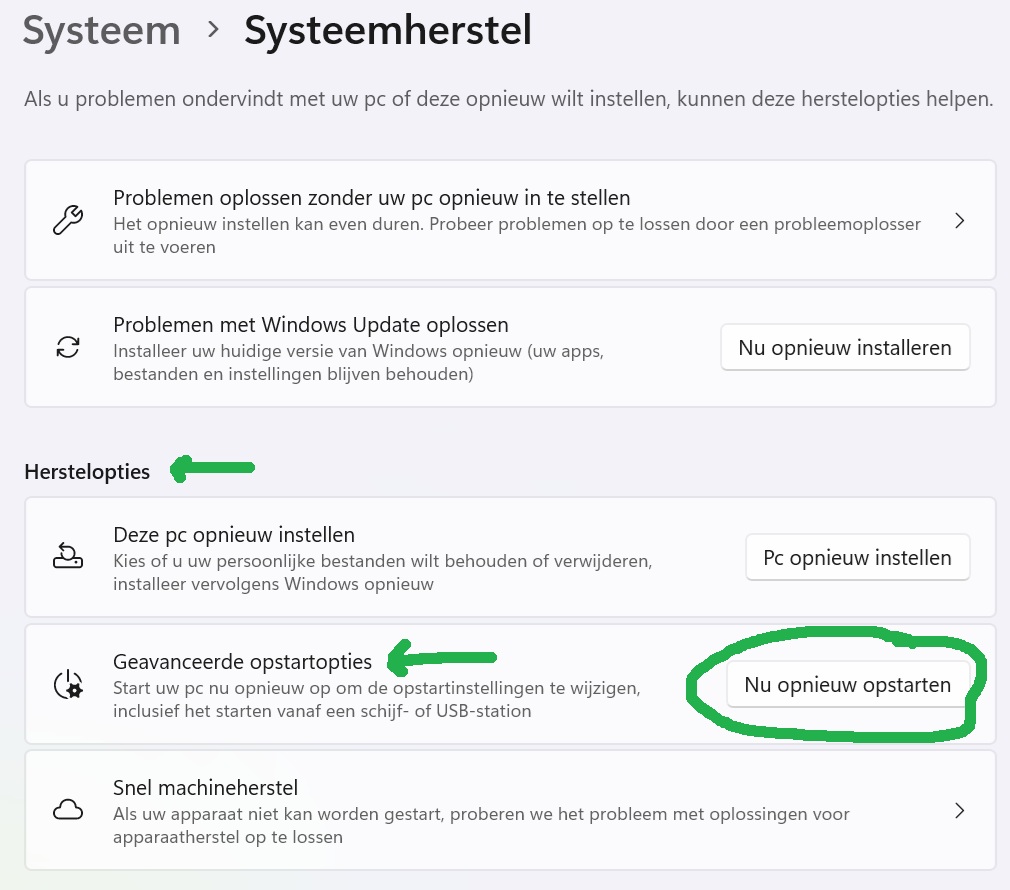Click the reset PC icon beside Deze pc opnieuw instellen
The height and width of the screenshot is (890, 1010).
pyautogui.click(x=68, y=557)
